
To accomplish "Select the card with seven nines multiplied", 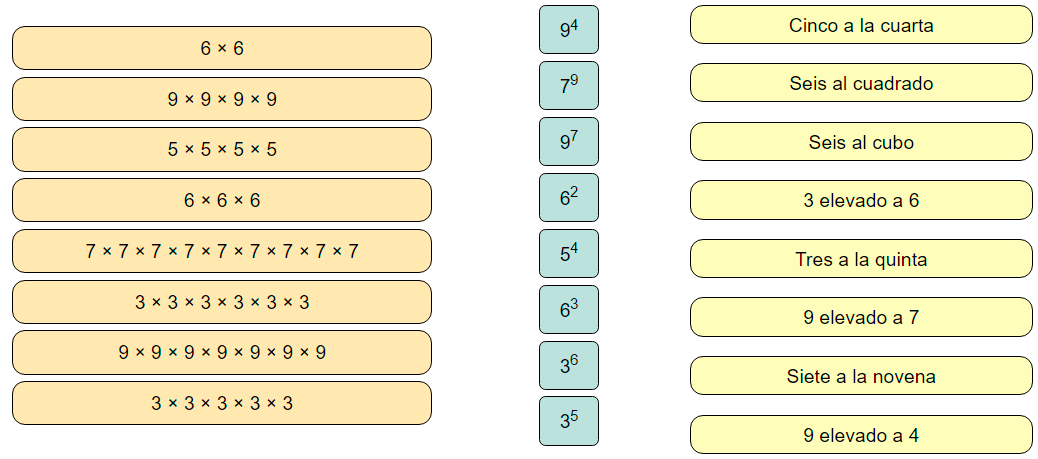I will [221, 352].
